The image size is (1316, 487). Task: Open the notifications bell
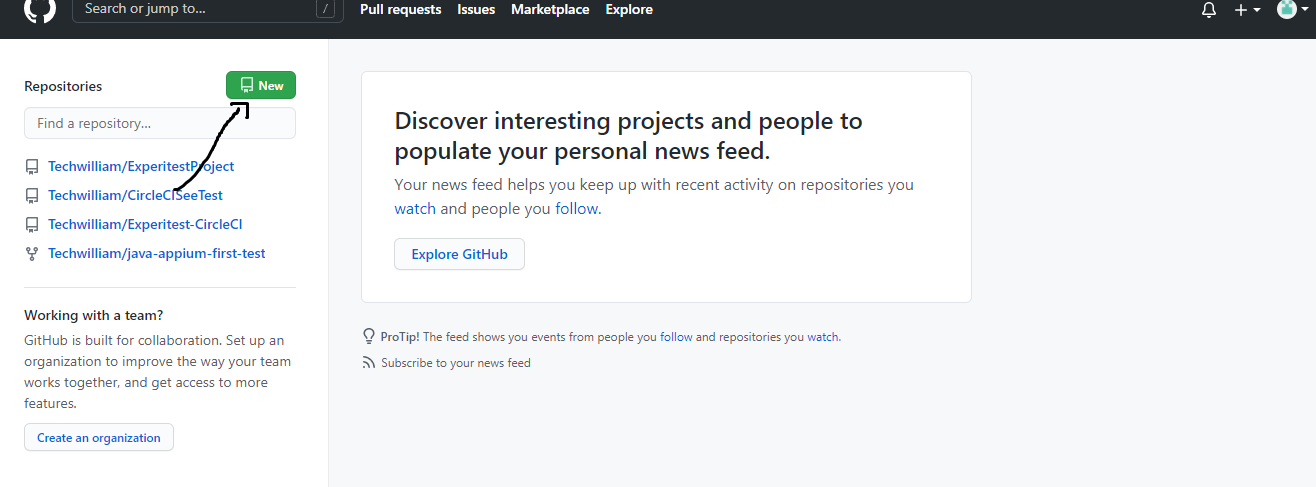click(x=1209, y=10)
